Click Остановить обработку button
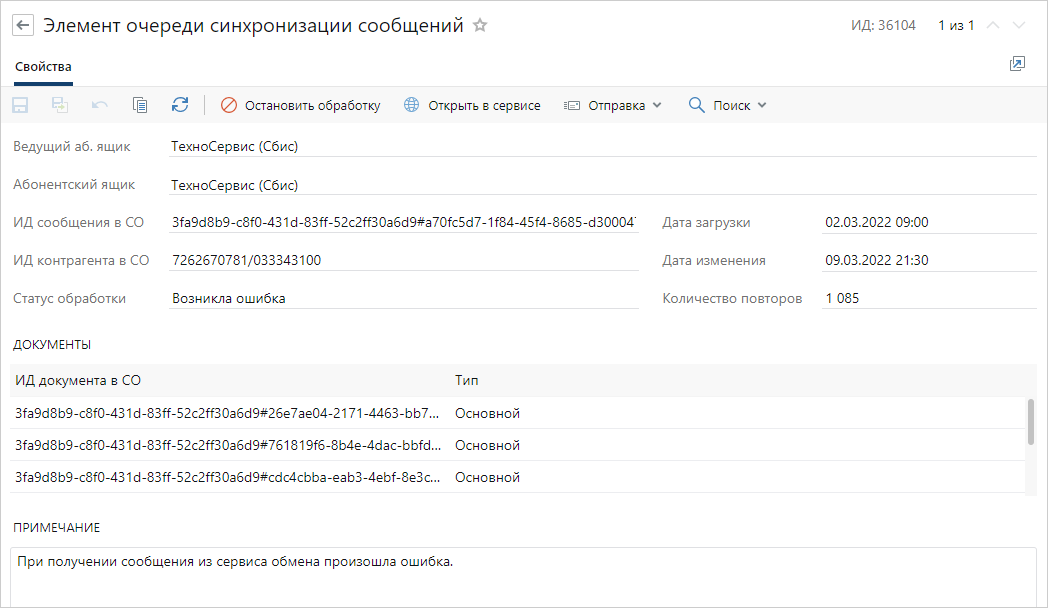1048x608 pixels. coord(301,105)
